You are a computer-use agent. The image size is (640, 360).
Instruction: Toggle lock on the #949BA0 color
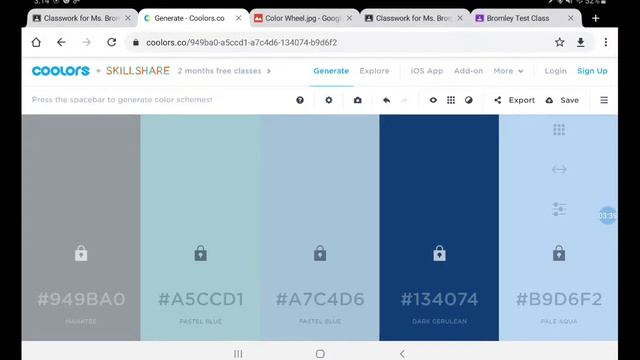[81, 253]
